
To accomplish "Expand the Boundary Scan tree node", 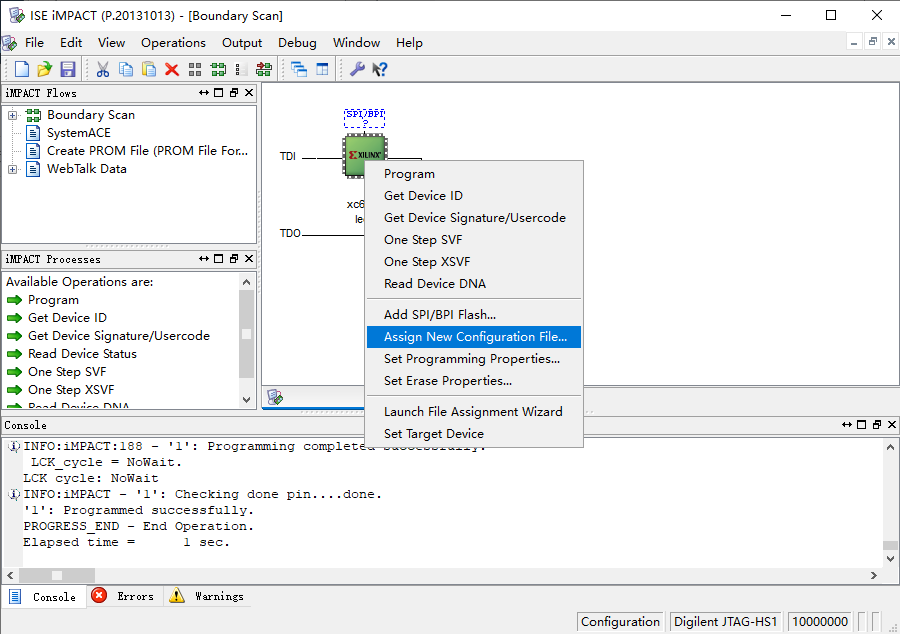I will pyautogui.click(x=13, y=115).
